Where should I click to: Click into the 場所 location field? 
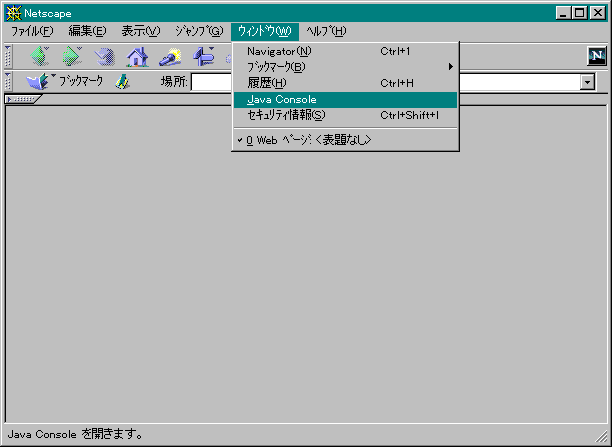coord(393,82)
